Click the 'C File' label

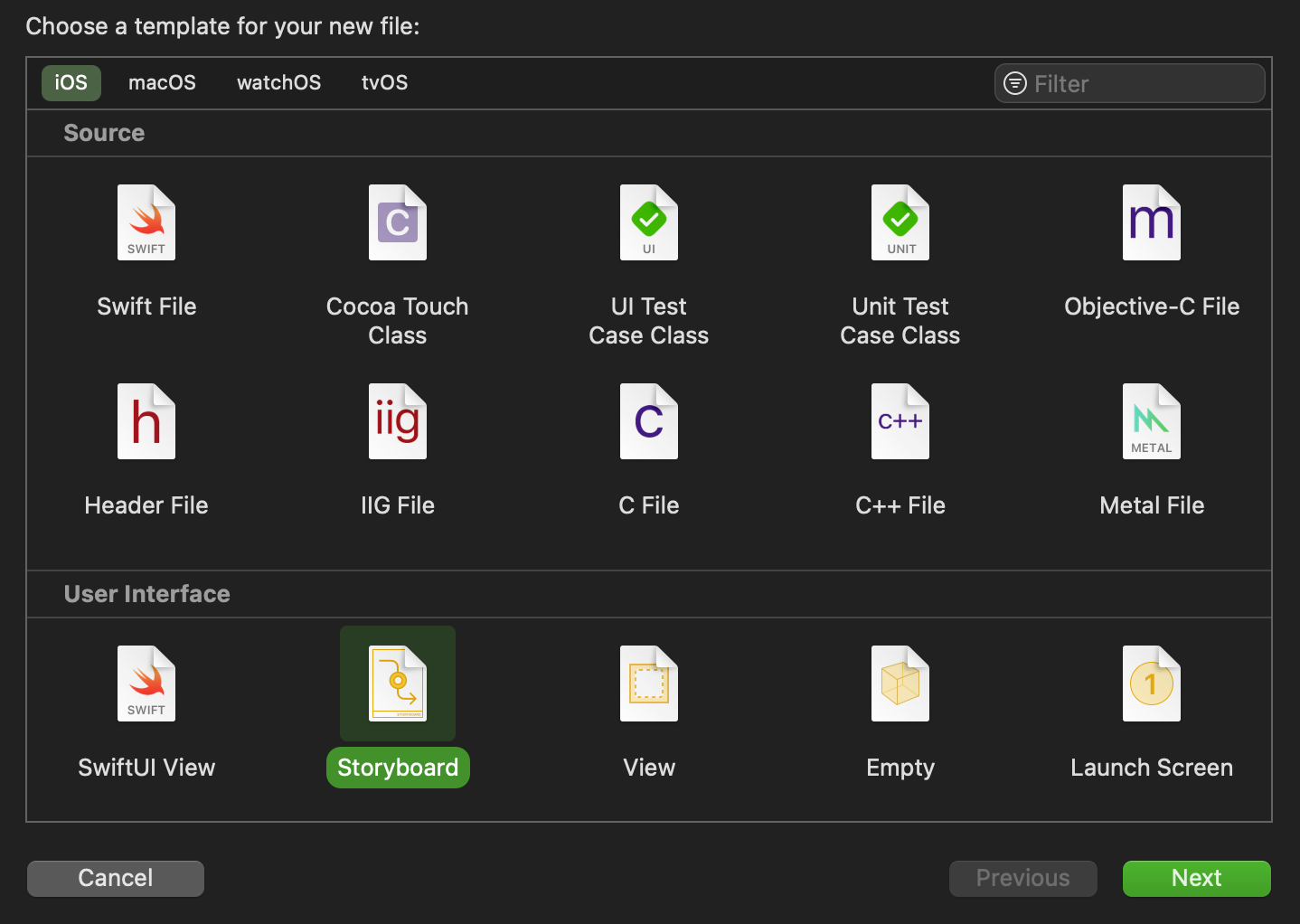[649, 505]
